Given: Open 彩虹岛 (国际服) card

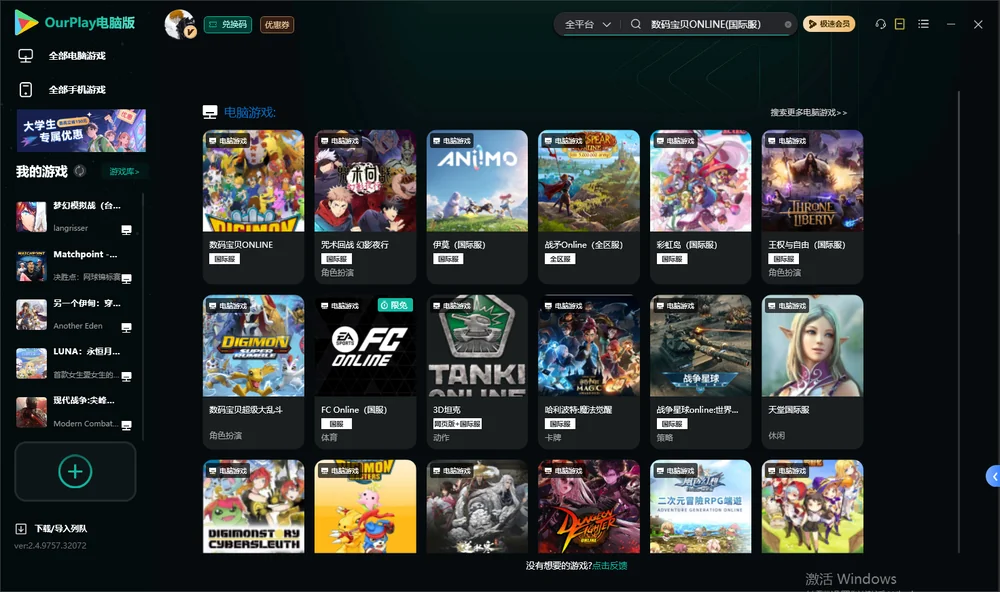Looking at the screenshot, I should (700, 206).
